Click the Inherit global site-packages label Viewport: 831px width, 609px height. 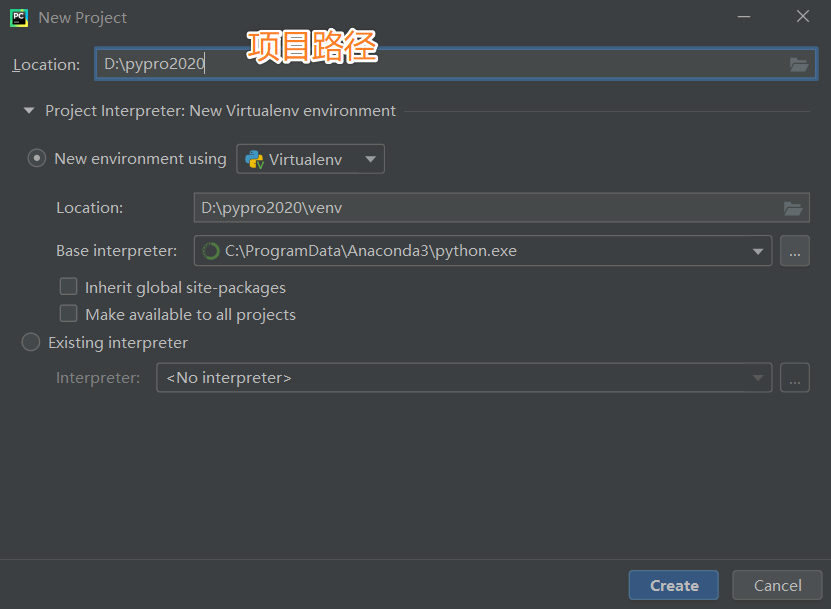(185, 288)
